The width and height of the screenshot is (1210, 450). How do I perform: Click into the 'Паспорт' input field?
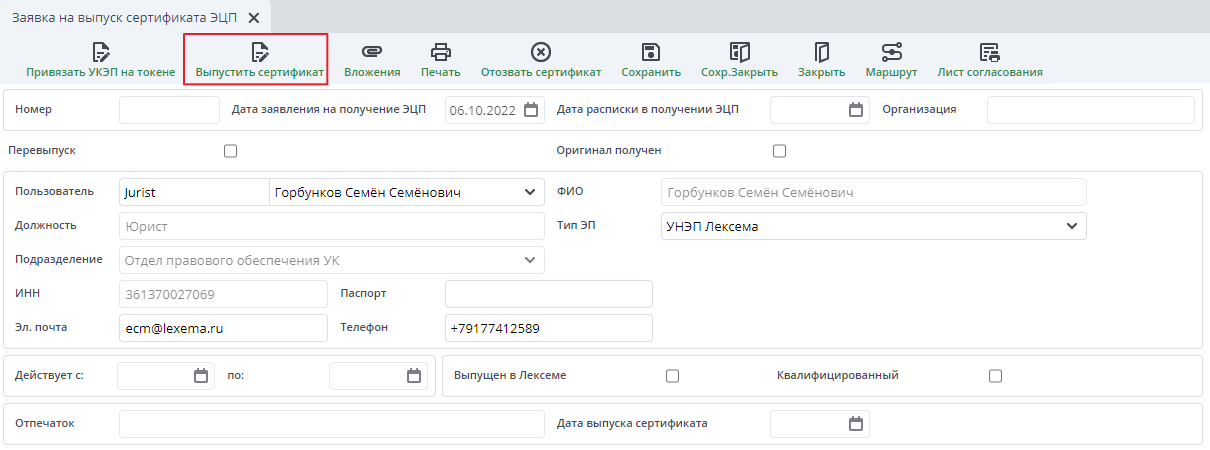coord(549,294)
